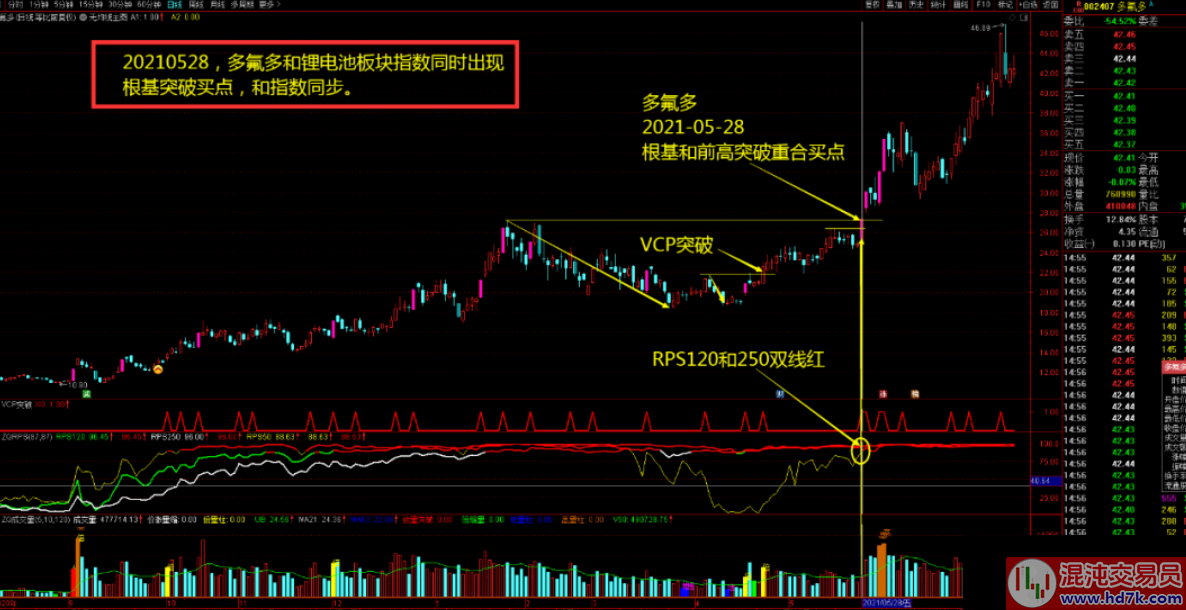
Task: Click the green square marker below the early candles
Action: [x=87, y=396]
